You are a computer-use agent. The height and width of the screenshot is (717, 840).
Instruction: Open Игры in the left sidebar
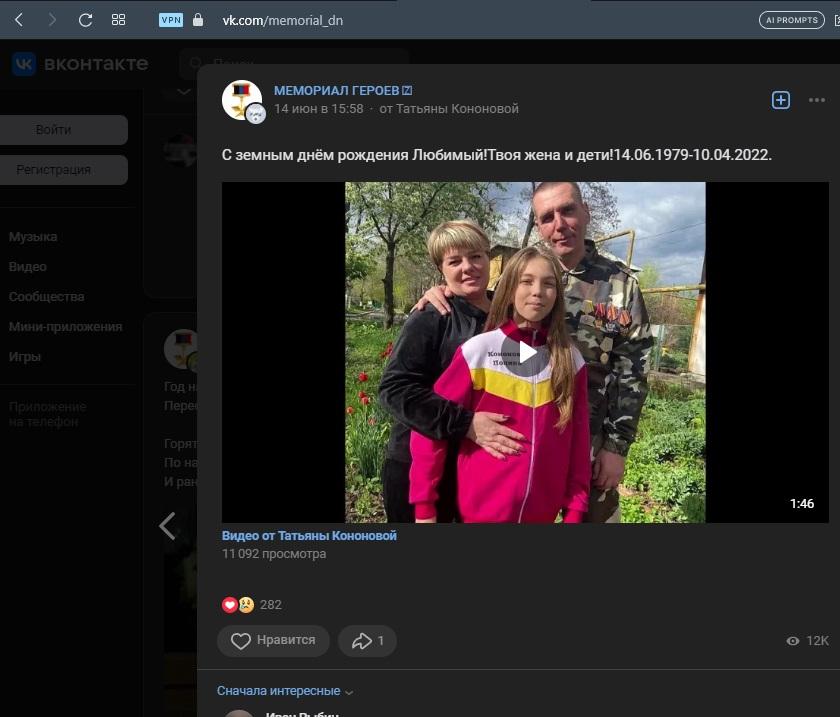[x=25, y=357]
